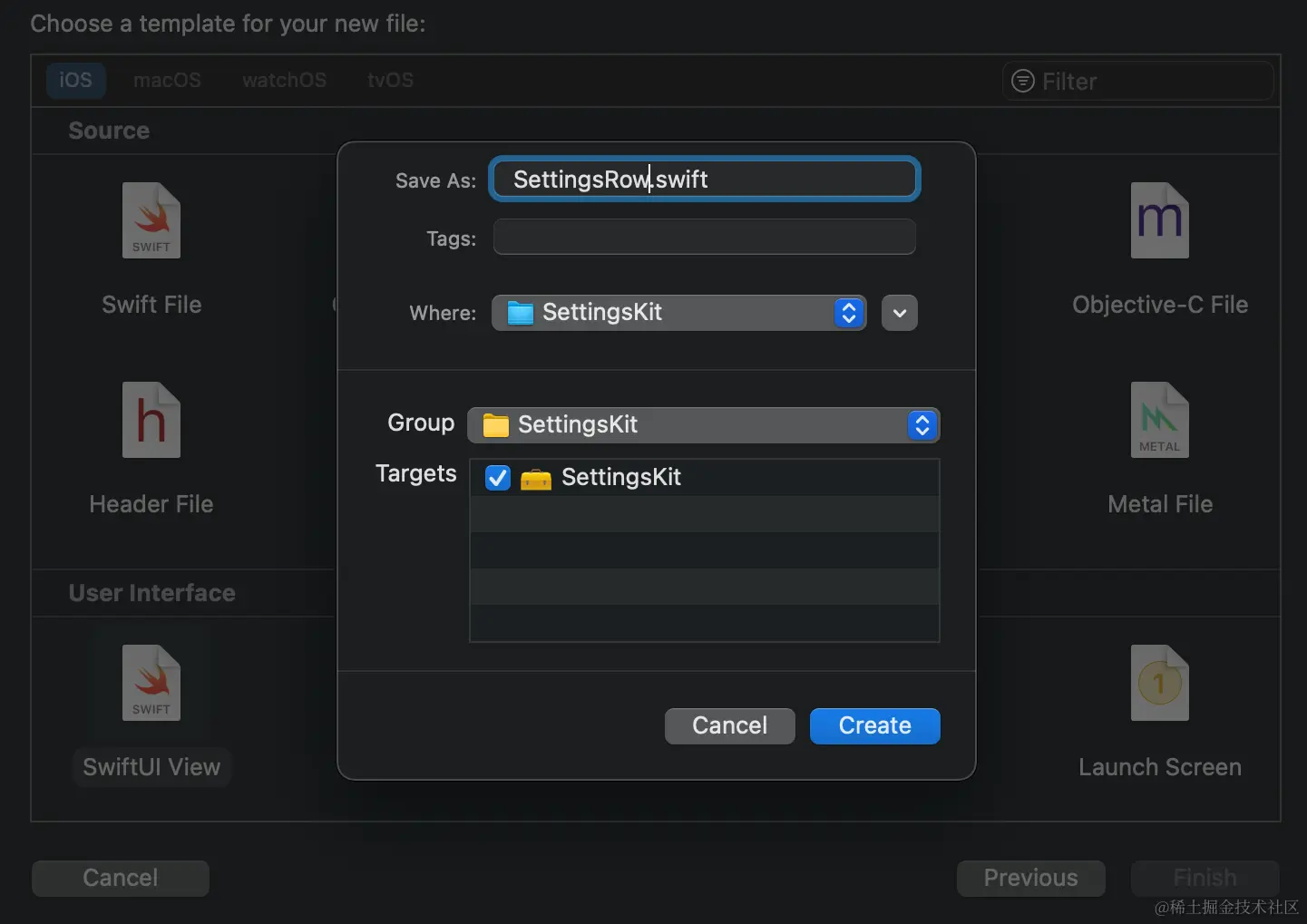Select the Swift File template icon
Screen dimensions: 1307x924
click(151, 220)
